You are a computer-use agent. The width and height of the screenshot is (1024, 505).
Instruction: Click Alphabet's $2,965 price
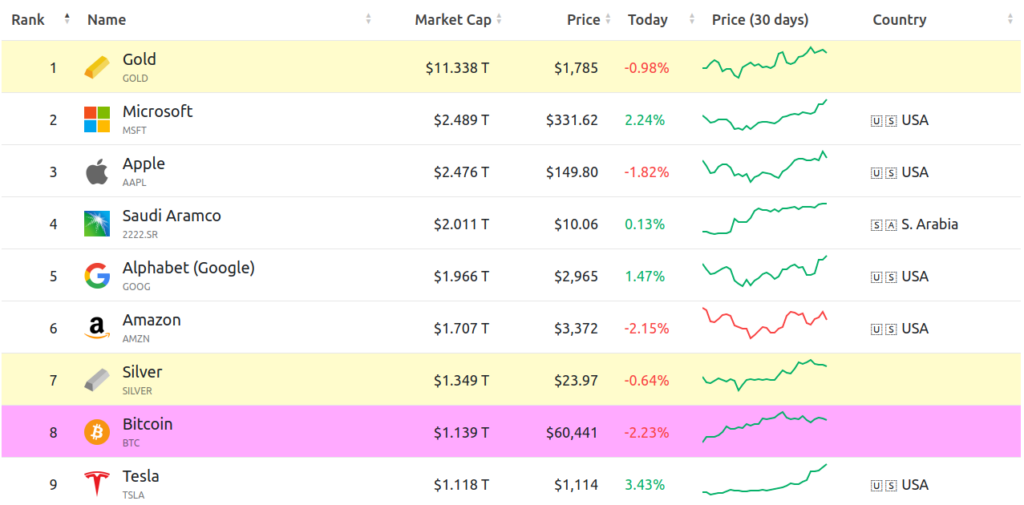point(576,276)
